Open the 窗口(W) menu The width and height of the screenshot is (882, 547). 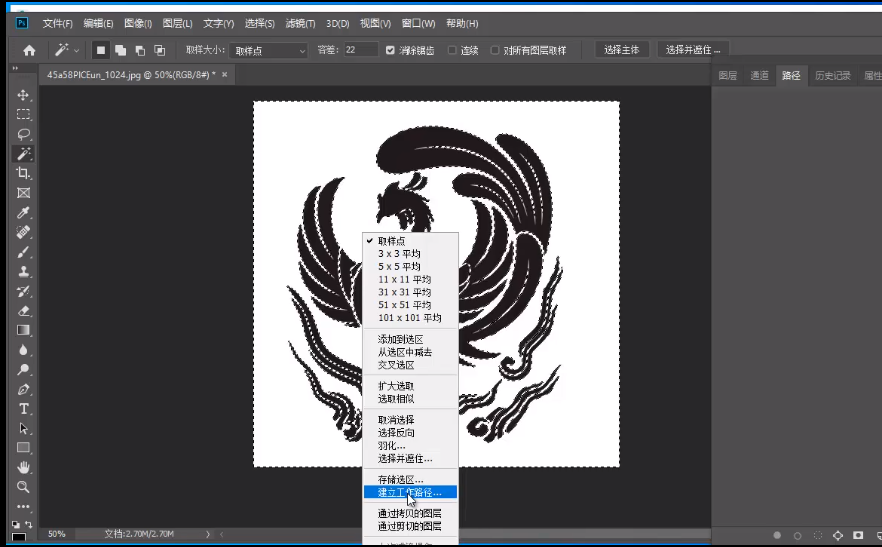coord(418,24)
